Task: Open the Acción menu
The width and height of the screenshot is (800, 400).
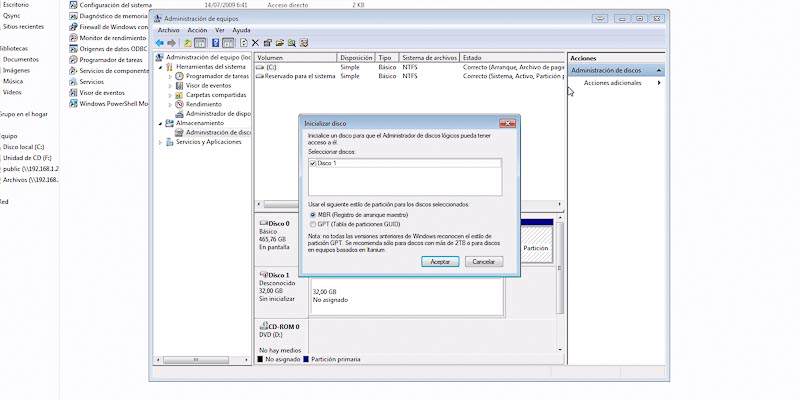Action: (x=197, y=30)
